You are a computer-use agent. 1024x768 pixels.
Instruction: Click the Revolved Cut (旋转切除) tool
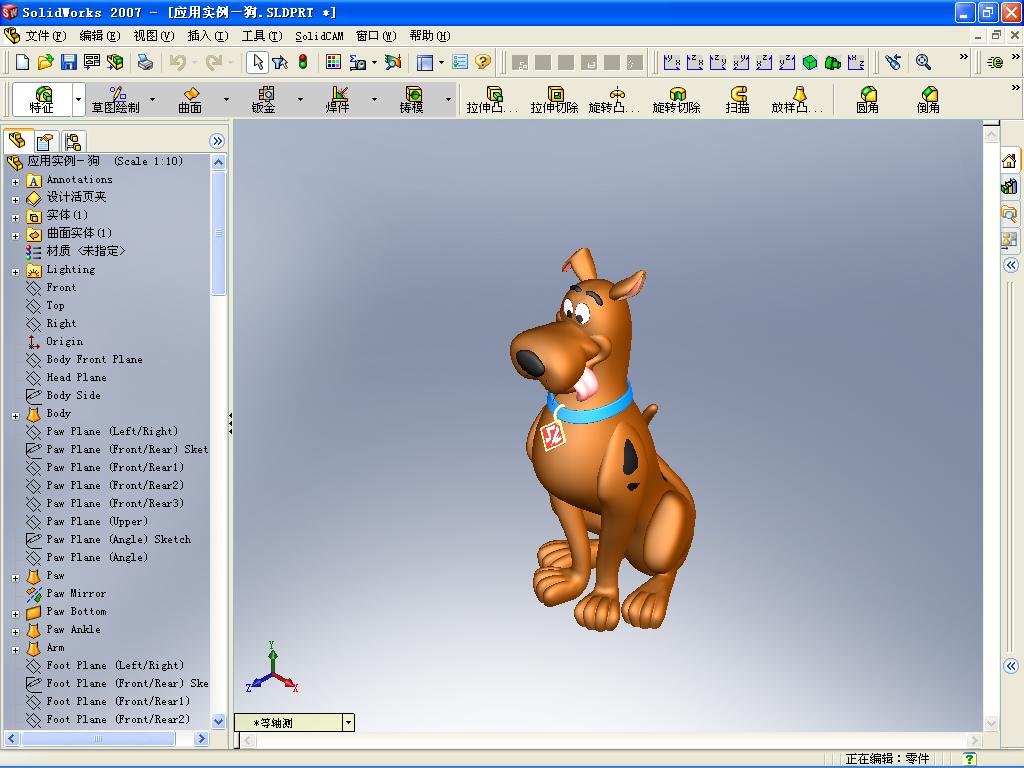coord(677,100)
